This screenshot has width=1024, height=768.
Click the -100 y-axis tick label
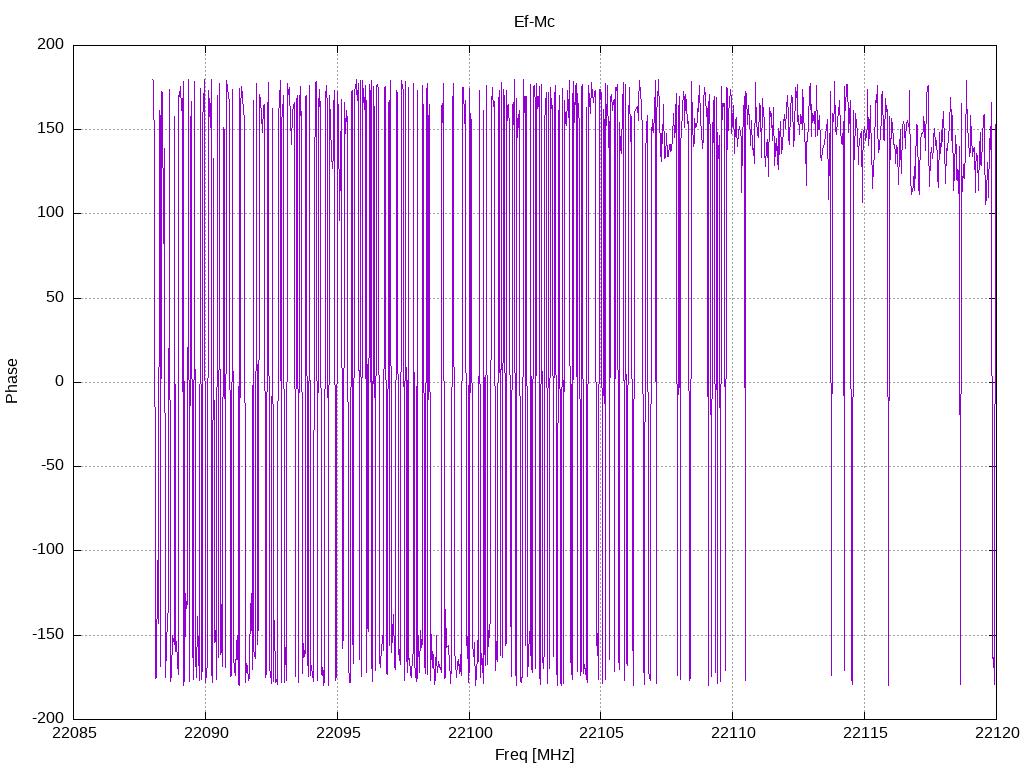48,550
